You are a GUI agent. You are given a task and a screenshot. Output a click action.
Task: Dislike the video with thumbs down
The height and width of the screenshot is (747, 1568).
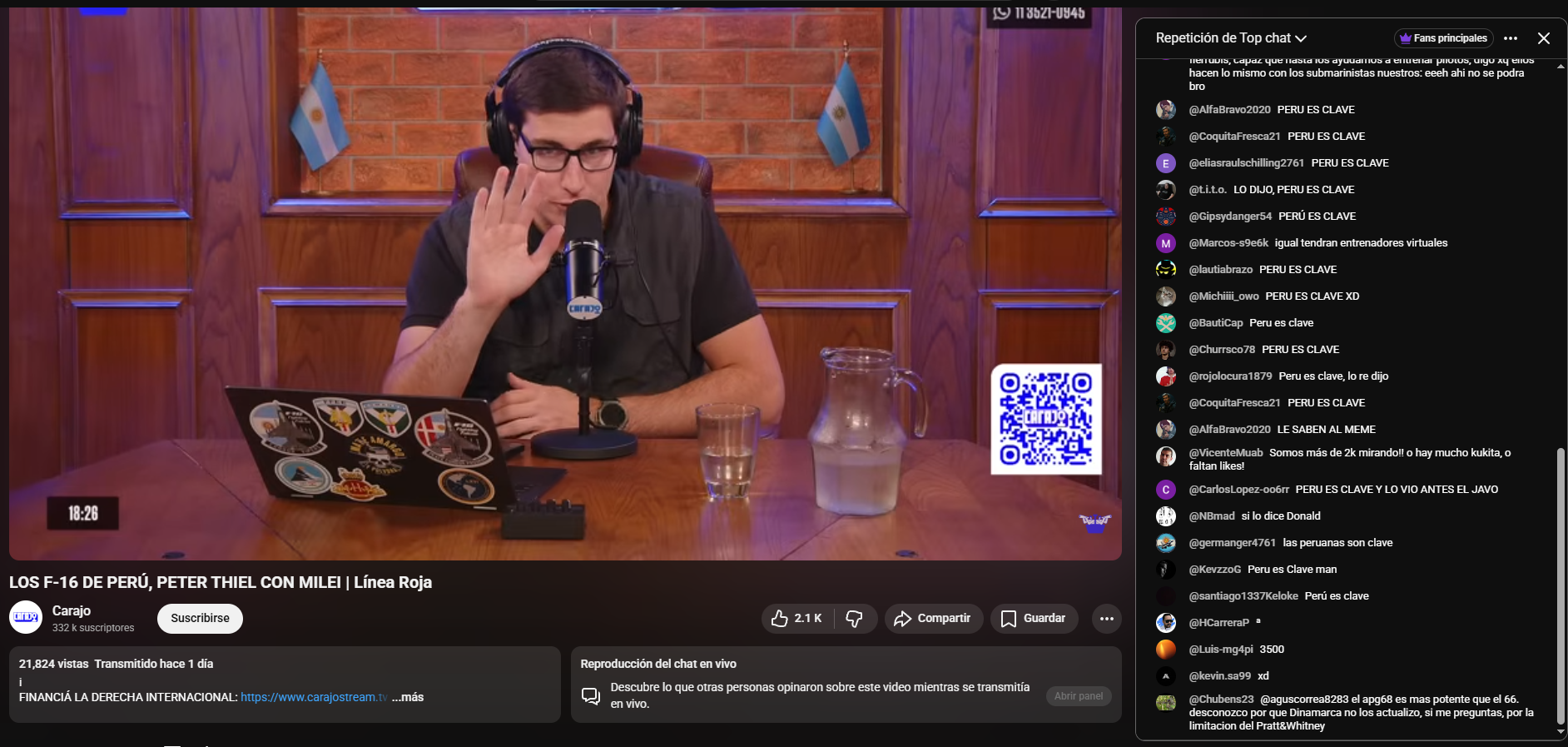click(x=855, y=619)
